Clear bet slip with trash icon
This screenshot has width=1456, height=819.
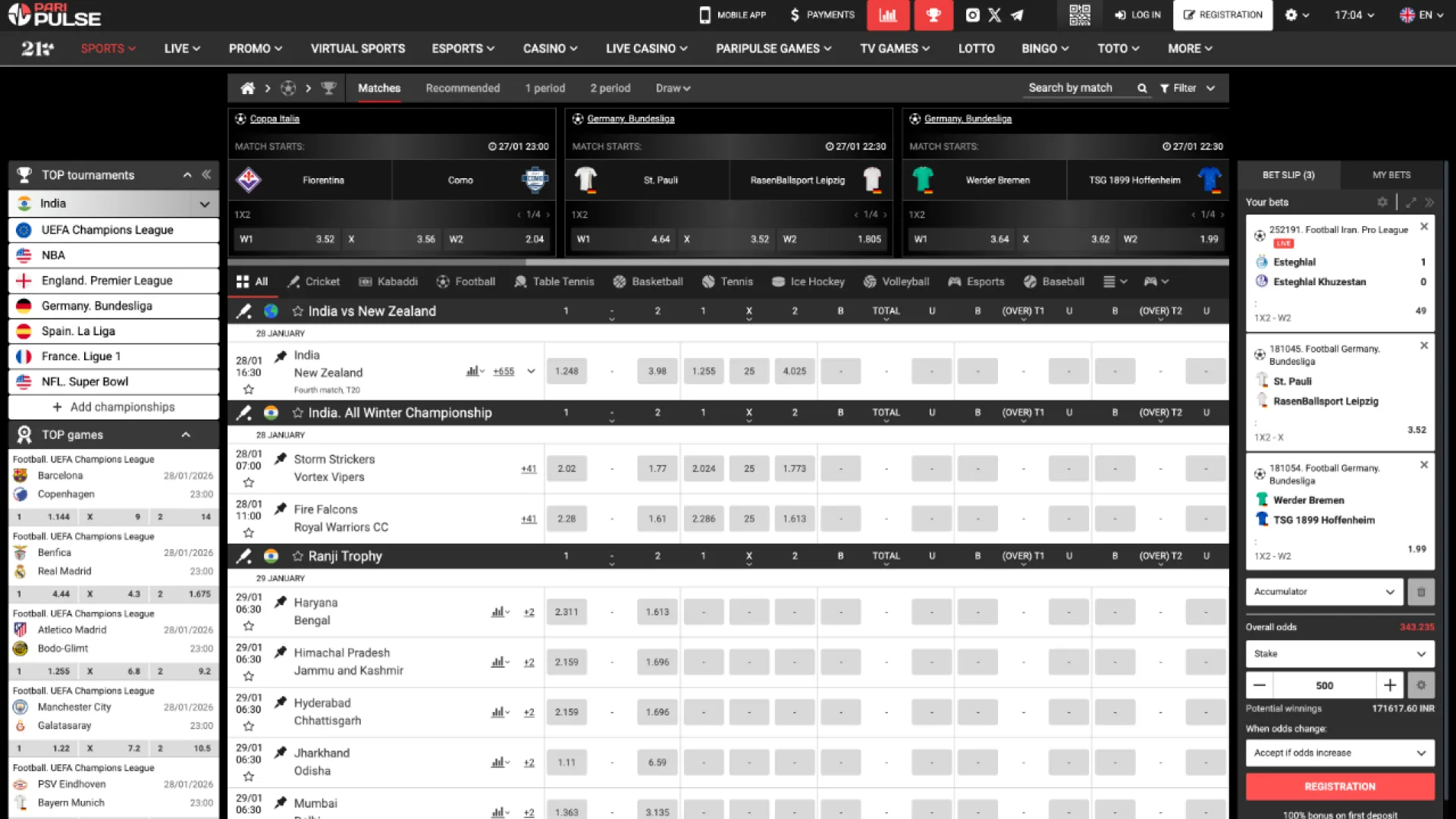[x=1421, y=591]
